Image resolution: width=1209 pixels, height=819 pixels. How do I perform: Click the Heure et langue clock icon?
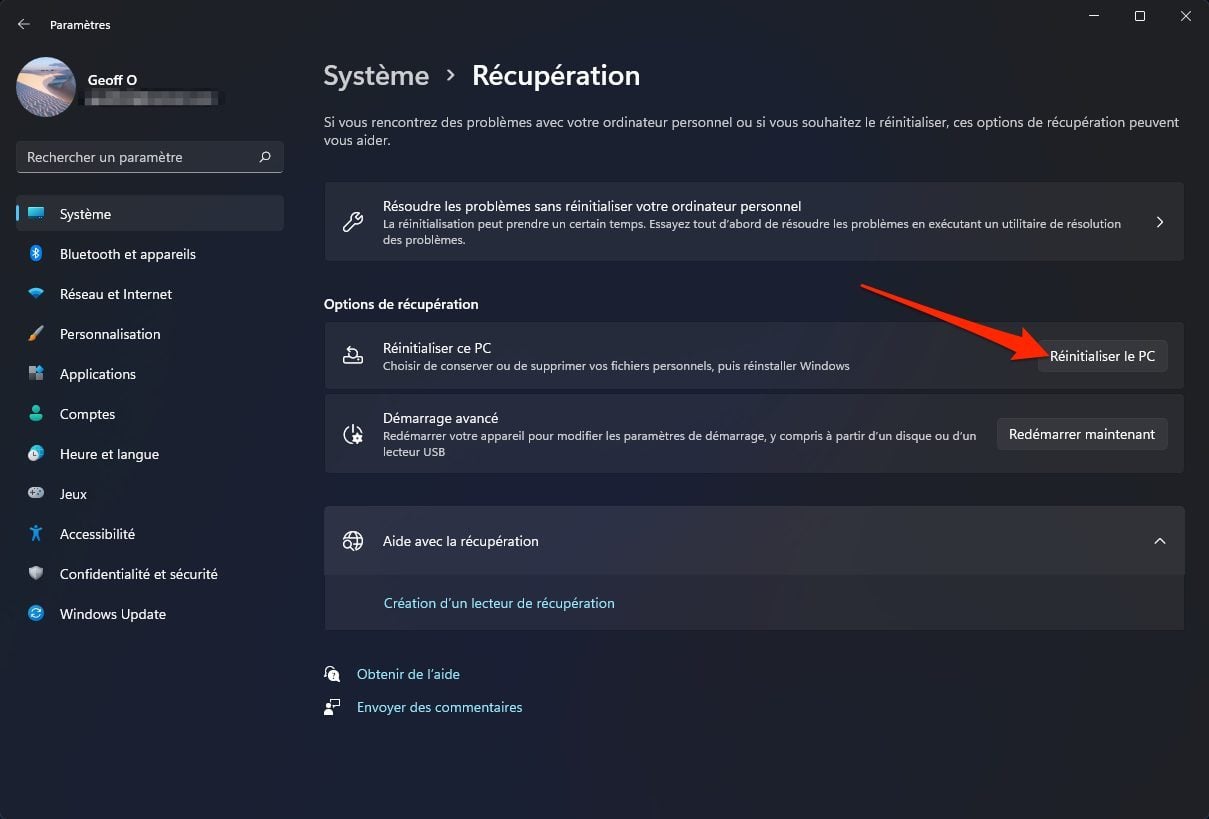click(36, 454)
